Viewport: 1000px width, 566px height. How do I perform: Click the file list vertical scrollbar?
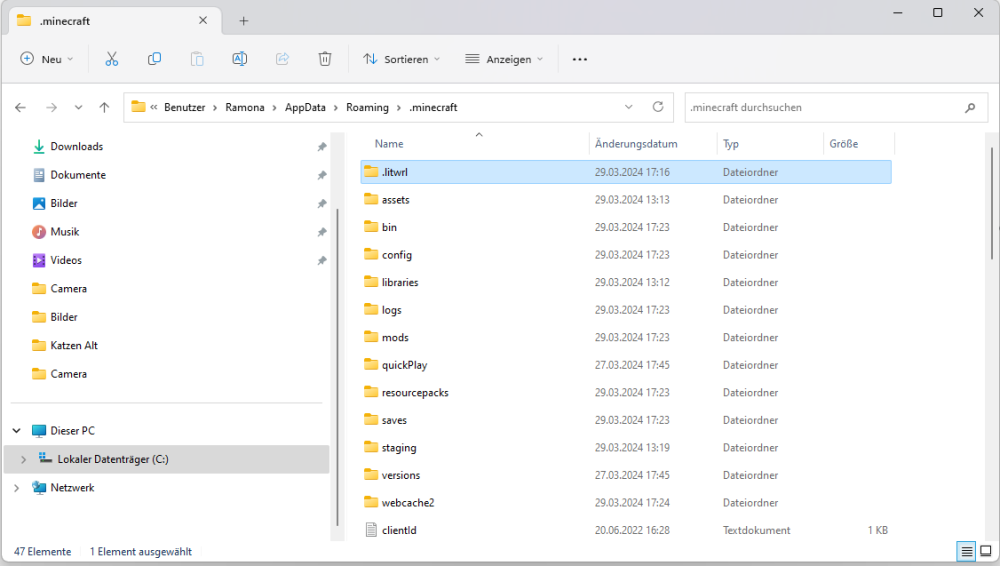click(992, 203)
